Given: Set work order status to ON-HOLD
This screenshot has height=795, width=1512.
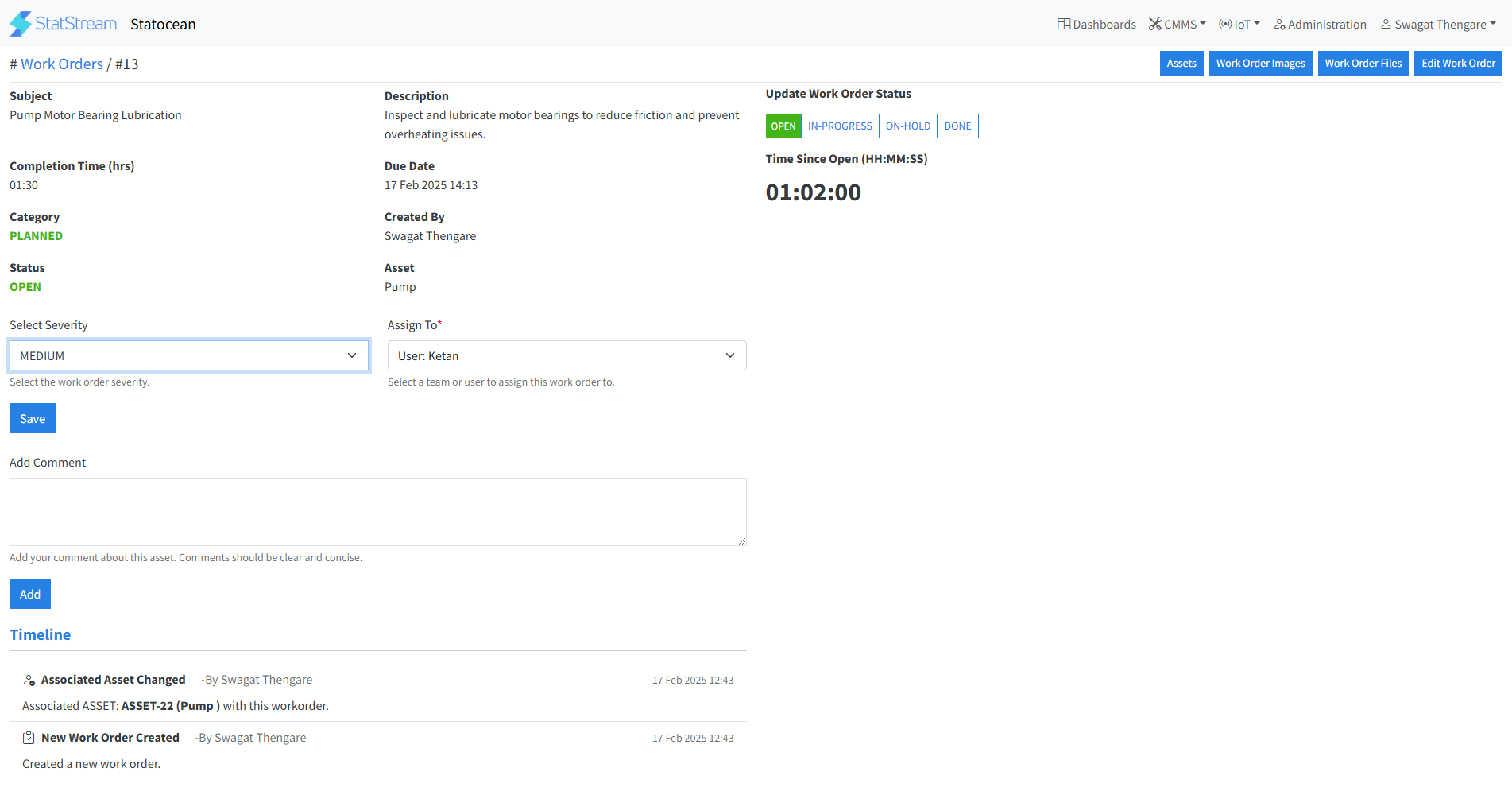Looking at the screenshot, I should point(907,126).
